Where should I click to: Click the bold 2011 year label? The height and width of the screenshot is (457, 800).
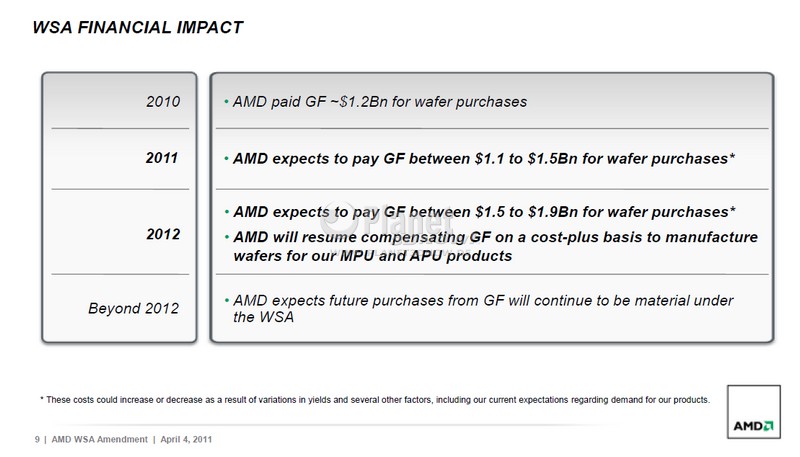click(162, 157)
